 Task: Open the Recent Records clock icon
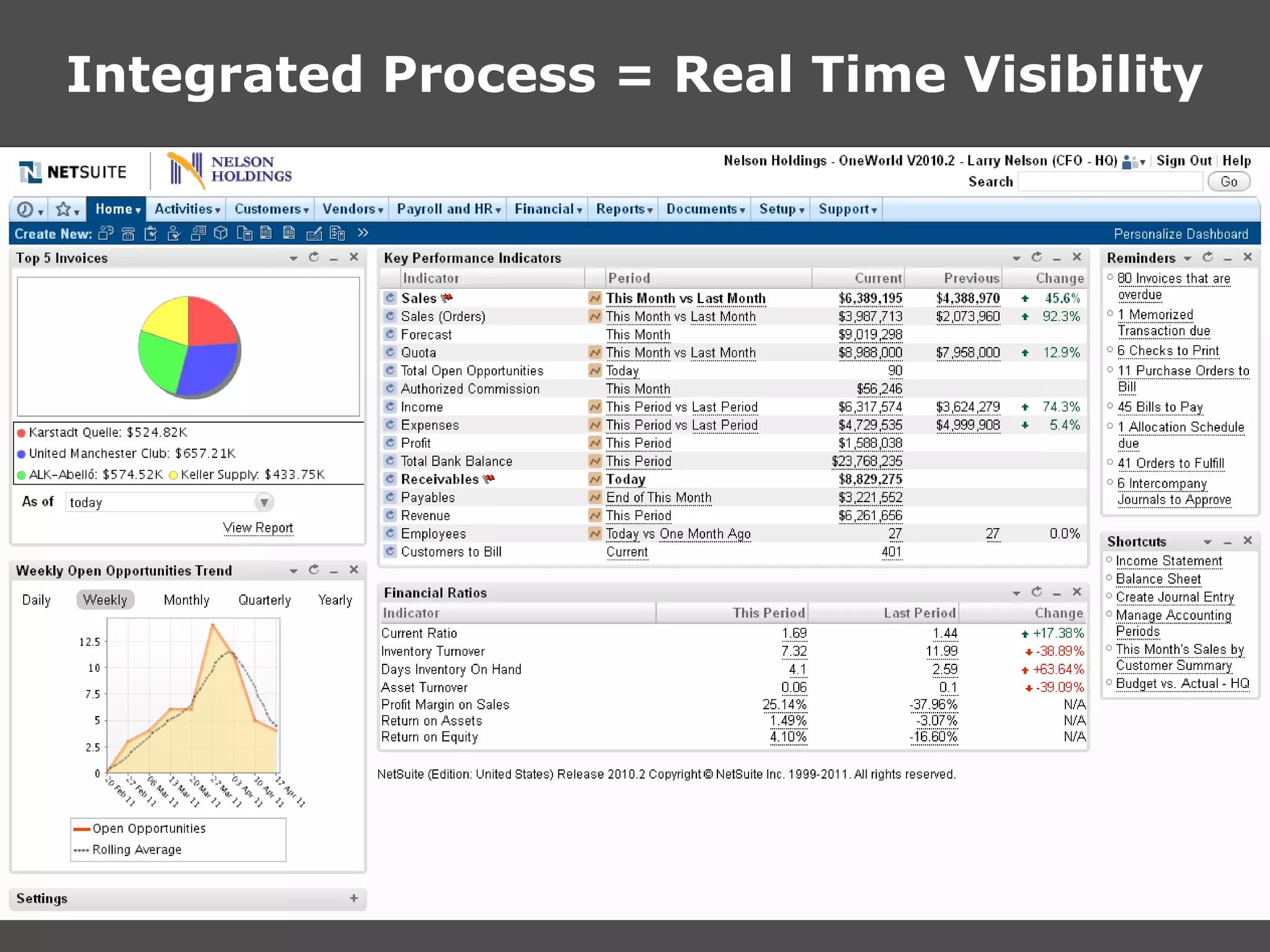[25, 209]
